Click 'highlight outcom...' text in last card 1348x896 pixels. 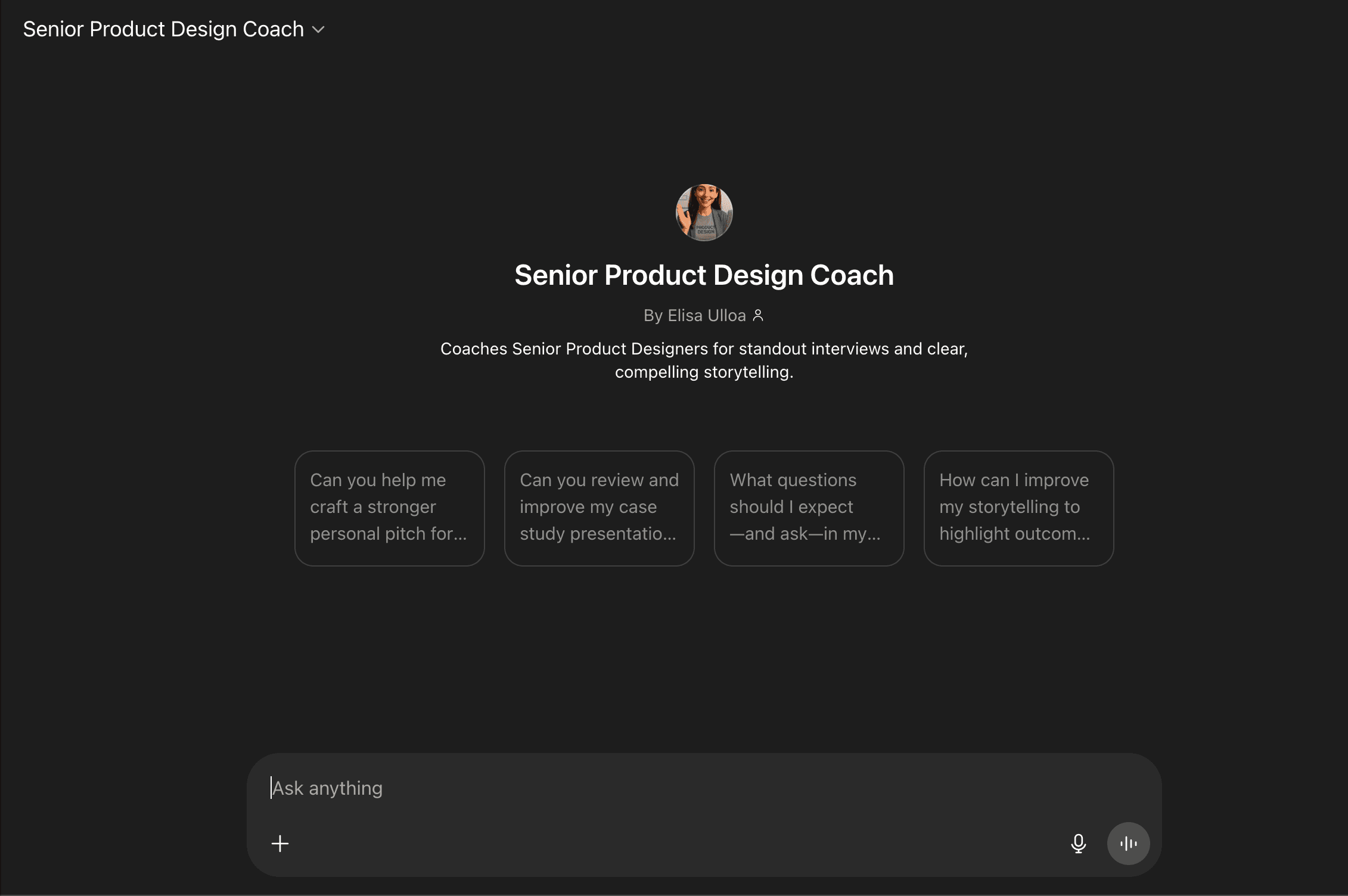pyautogui.click(x=1014, y=534)
